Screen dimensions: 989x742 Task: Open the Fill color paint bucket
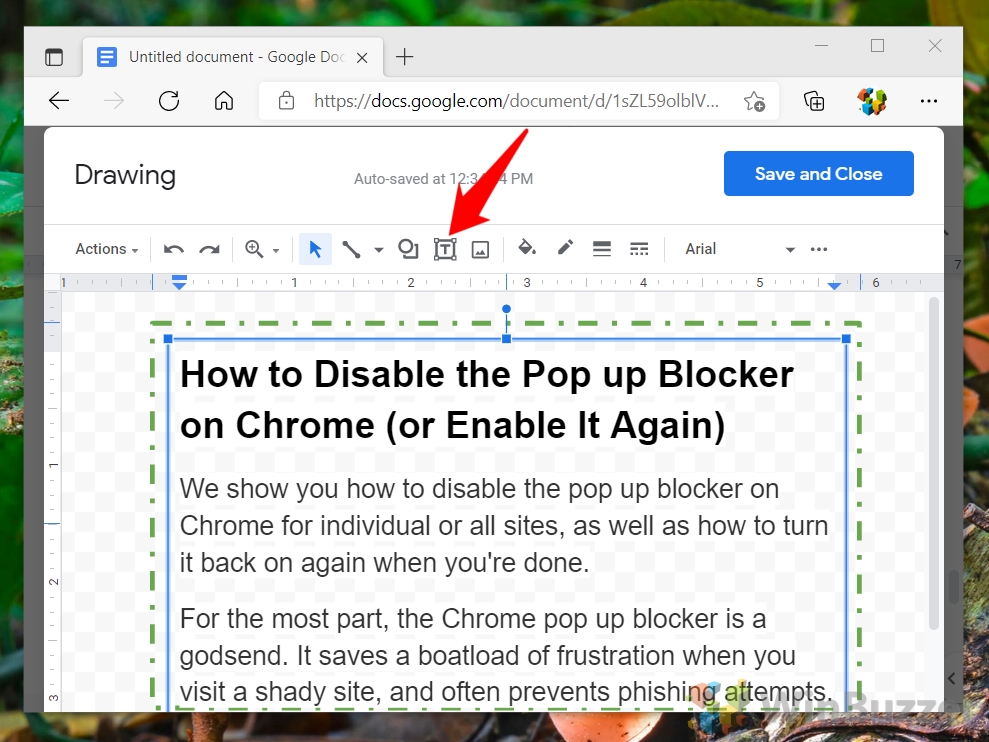[x=527, y=248]
